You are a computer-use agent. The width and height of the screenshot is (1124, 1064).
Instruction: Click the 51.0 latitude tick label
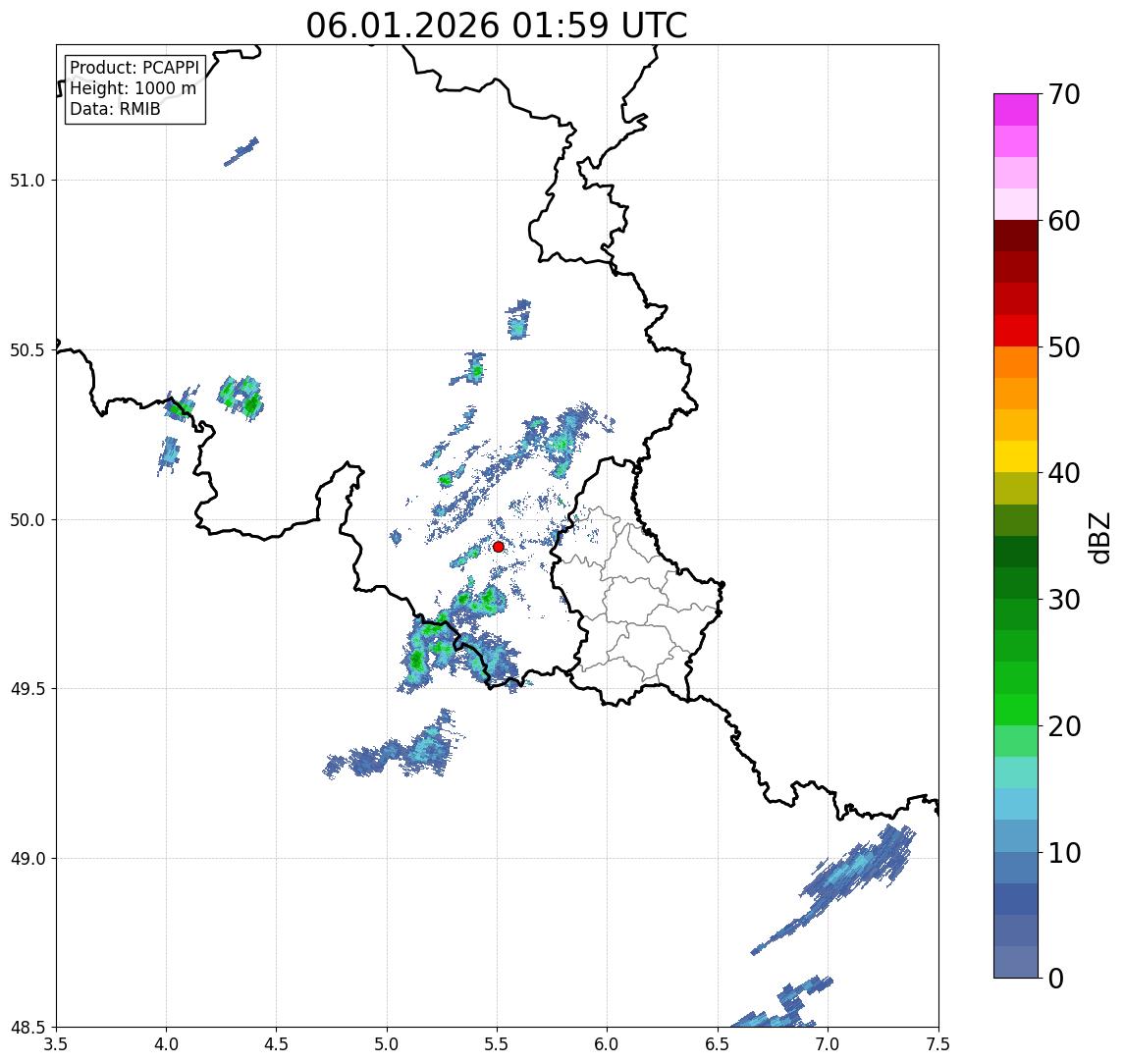(x=27, y=181)
